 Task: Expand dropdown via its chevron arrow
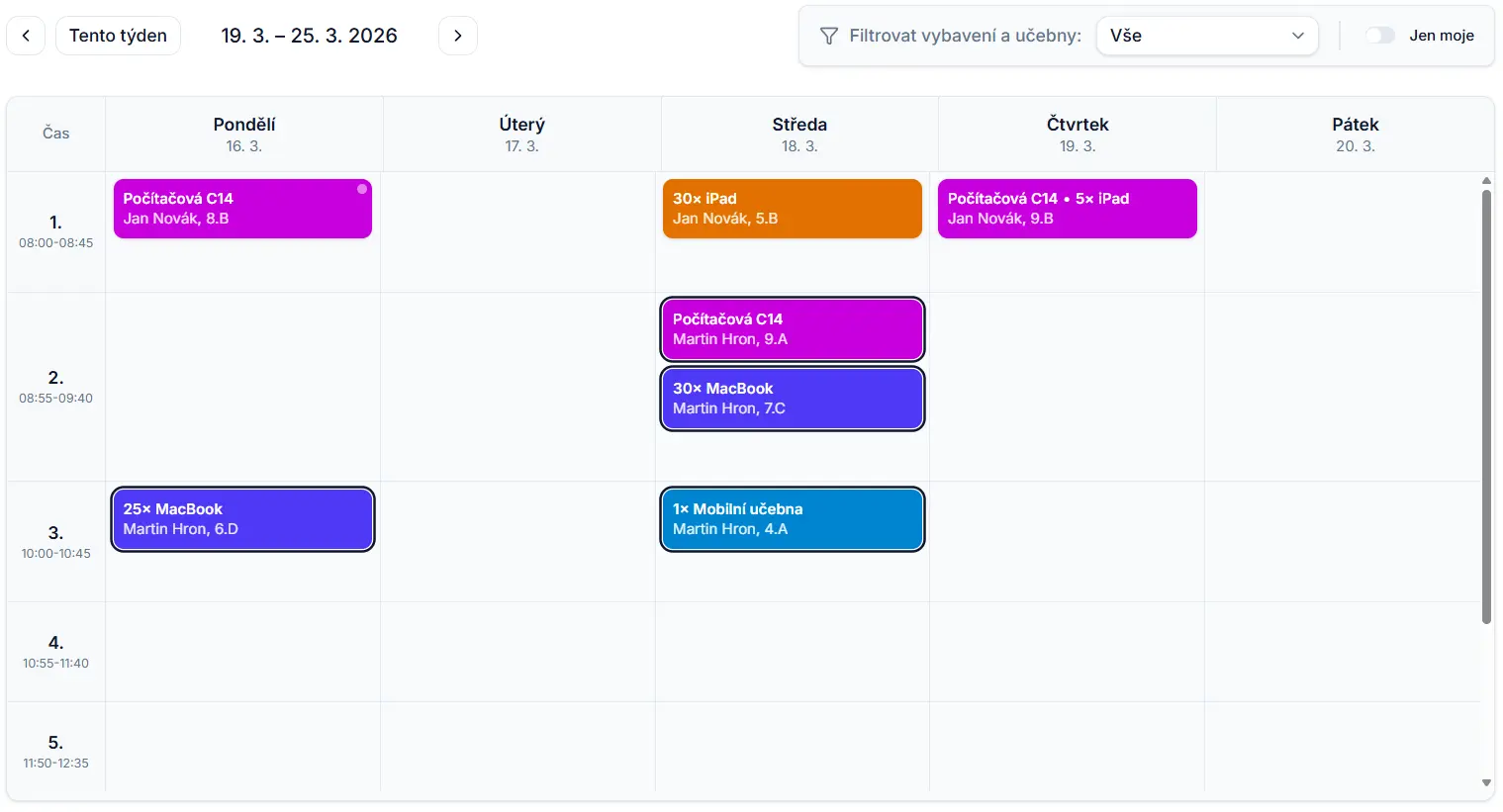coord(1297,36)
